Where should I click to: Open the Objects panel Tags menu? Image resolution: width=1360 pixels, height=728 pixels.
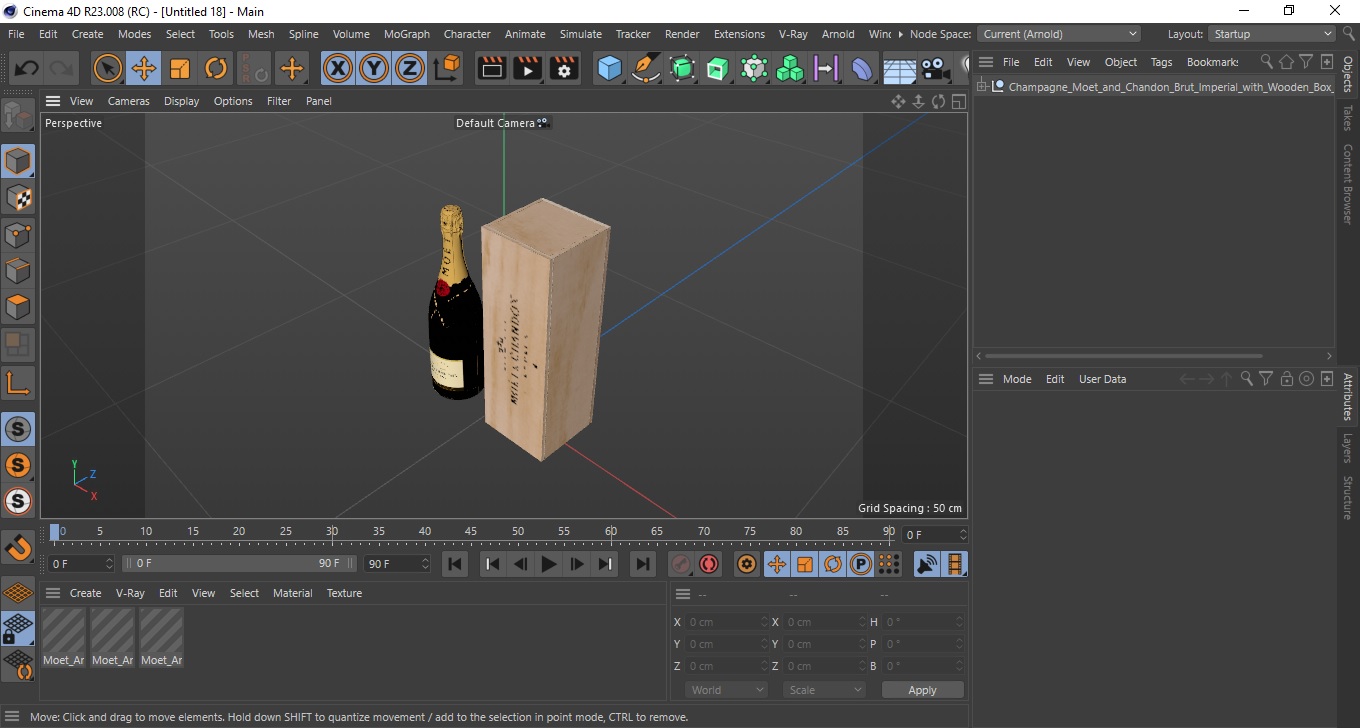coord(1161,62)
